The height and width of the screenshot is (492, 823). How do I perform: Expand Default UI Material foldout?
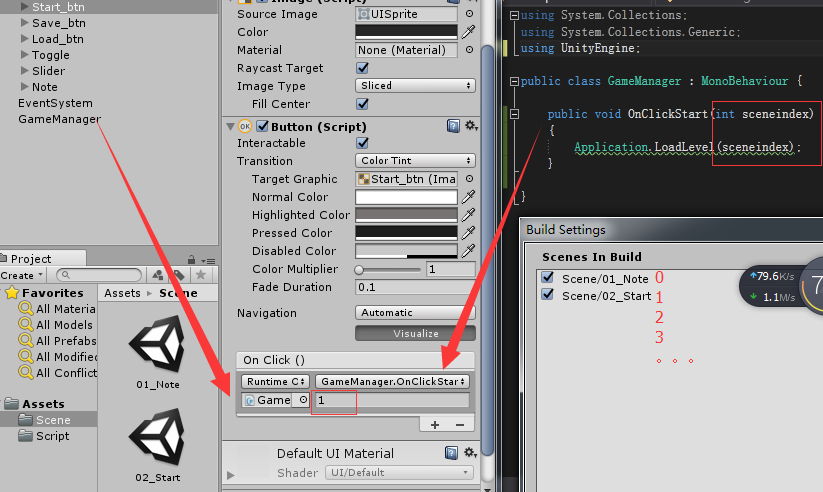(x=230, y=475)
